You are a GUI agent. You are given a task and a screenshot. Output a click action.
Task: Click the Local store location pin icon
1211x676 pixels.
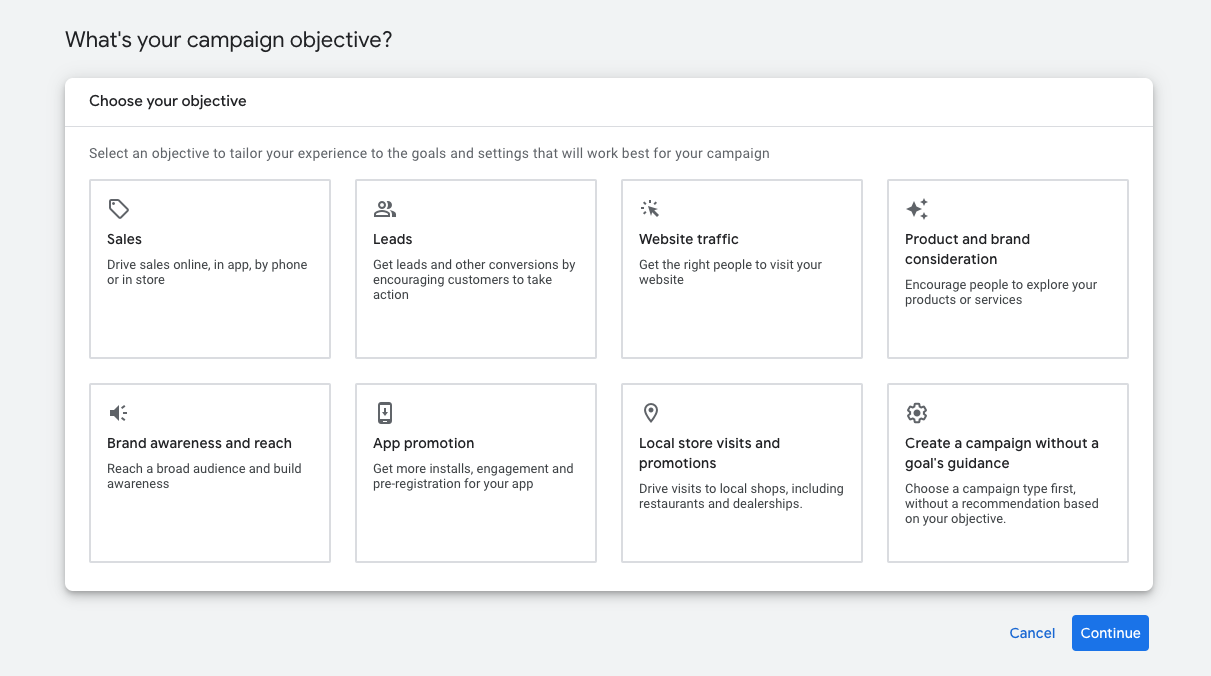(x=651, y=413)
